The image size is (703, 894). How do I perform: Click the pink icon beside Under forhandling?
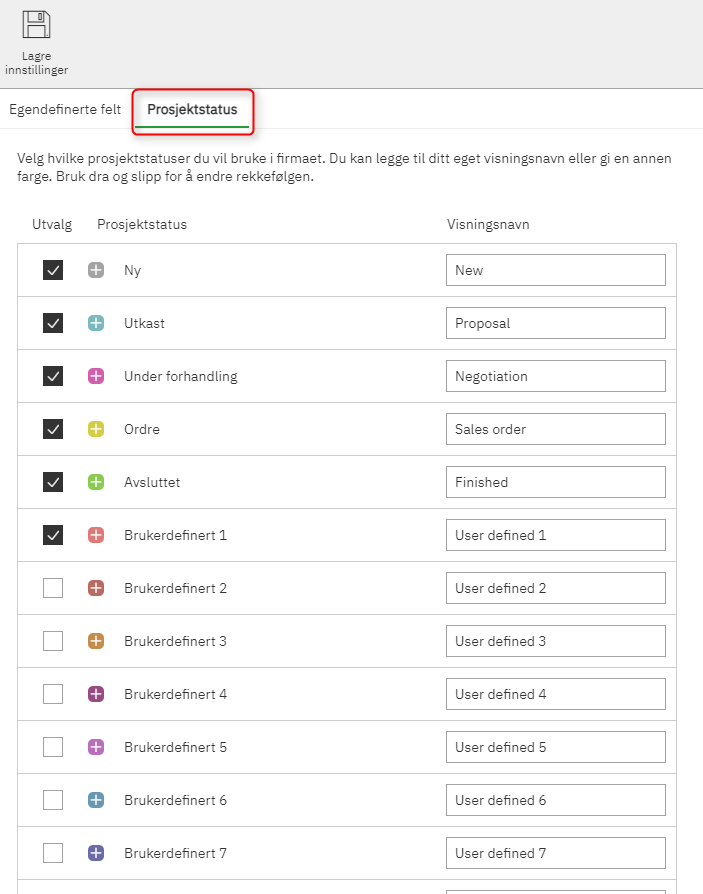coord(96,376)
